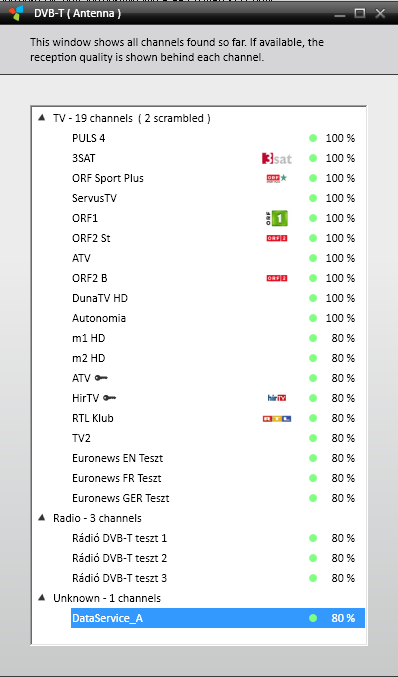Image resolution: width=398 pixels, height=677 pixels.
Task: Select the m1 HD channel
Action: 218,338
